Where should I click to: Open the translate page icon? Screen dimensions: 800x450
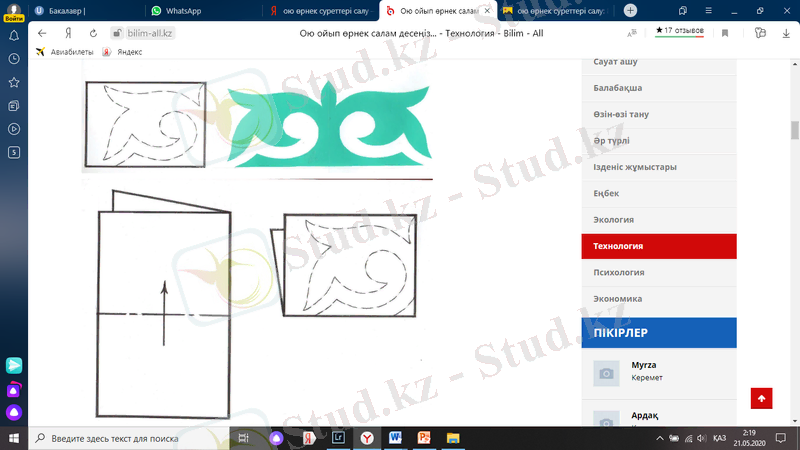pyautogui.click(x=632, y=33)
